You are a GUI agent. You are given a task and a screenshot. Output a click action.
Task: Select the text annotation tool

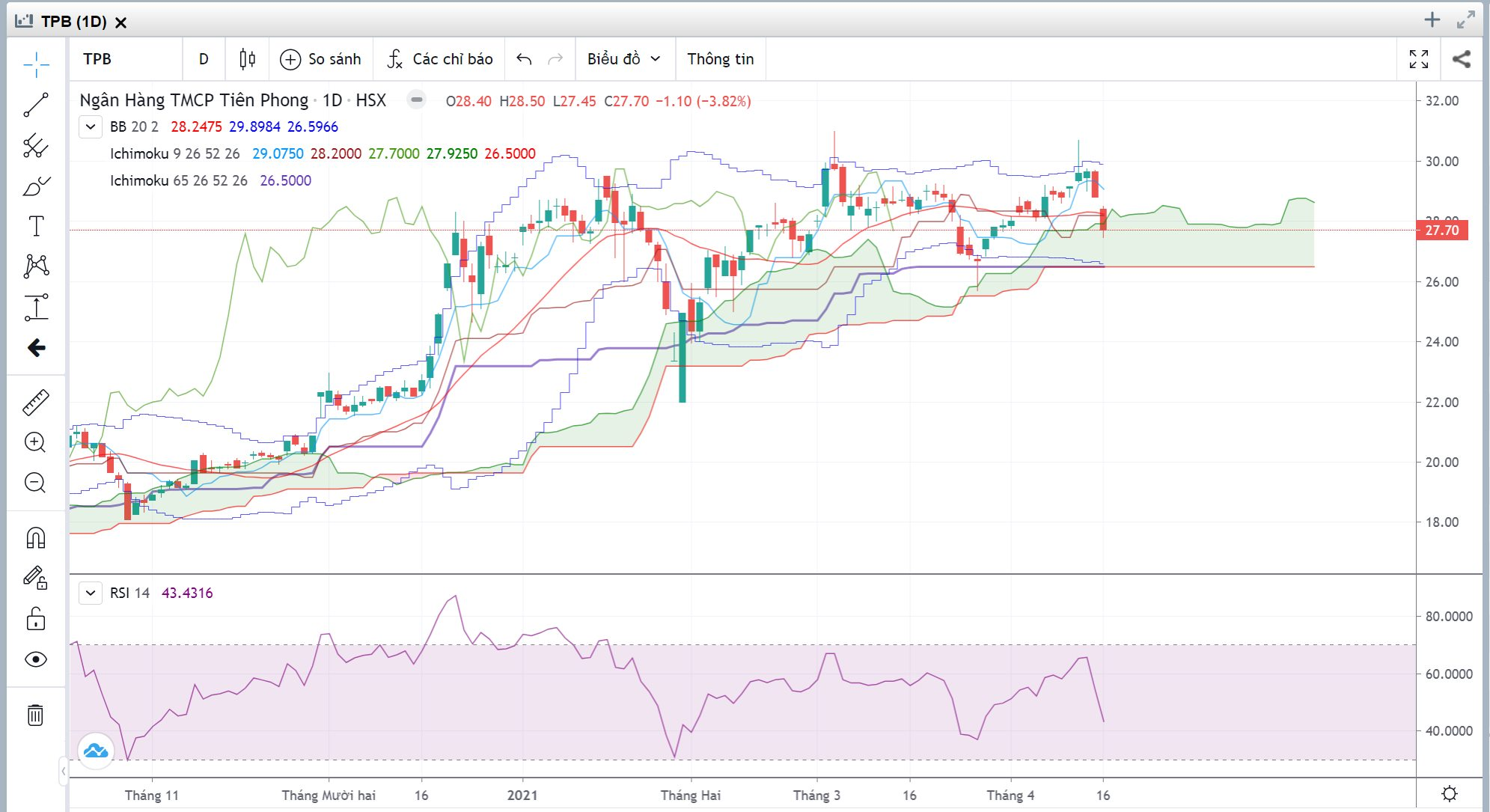click(x=35, y=226)
